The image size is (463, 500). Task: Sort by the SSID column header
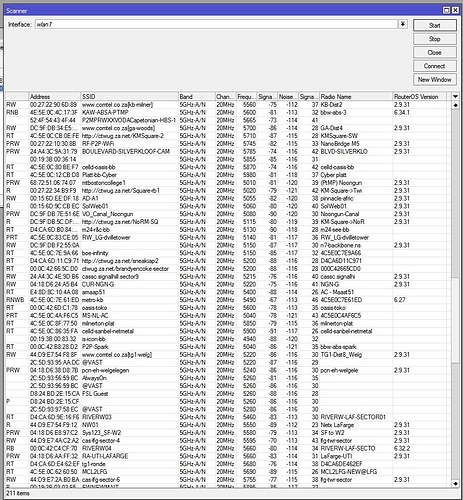tap(130, 97)
